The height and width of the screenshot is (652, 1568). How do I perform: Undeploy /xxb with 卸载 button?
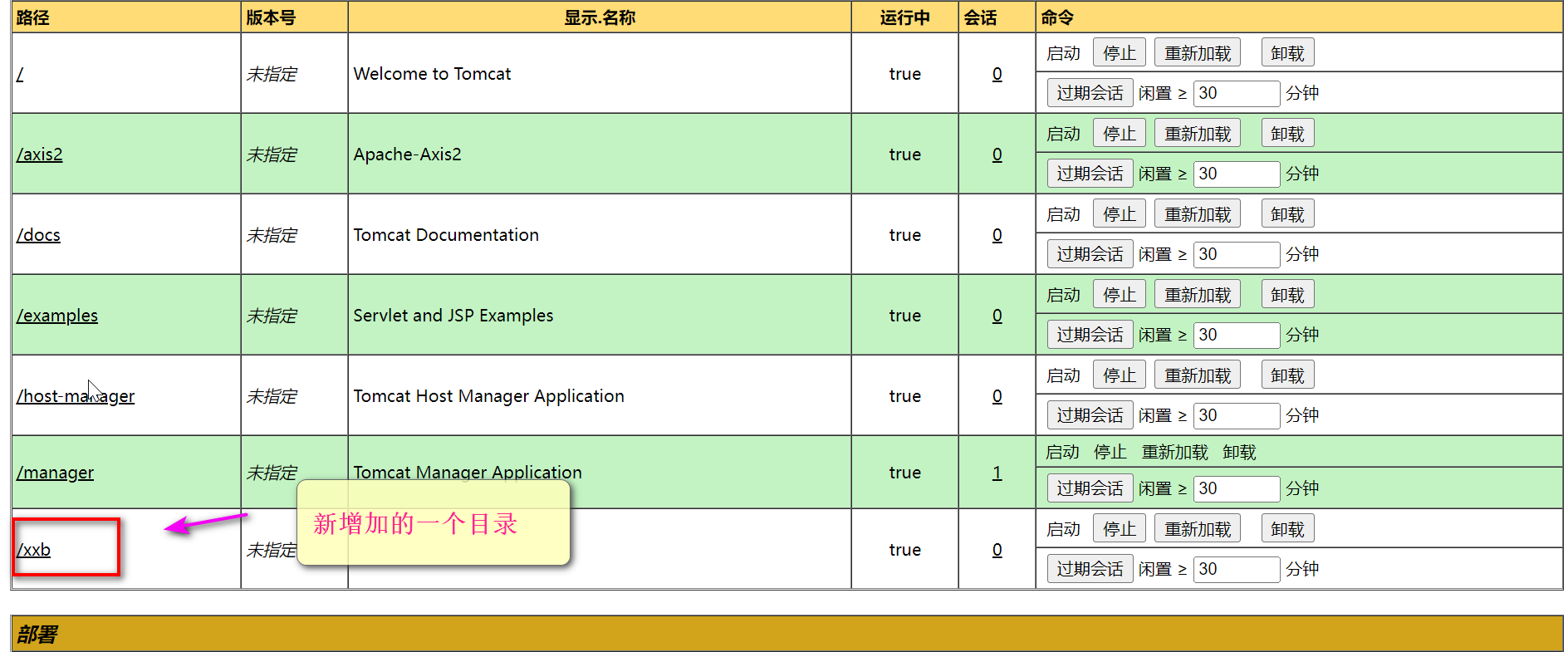click(1286, 529)
